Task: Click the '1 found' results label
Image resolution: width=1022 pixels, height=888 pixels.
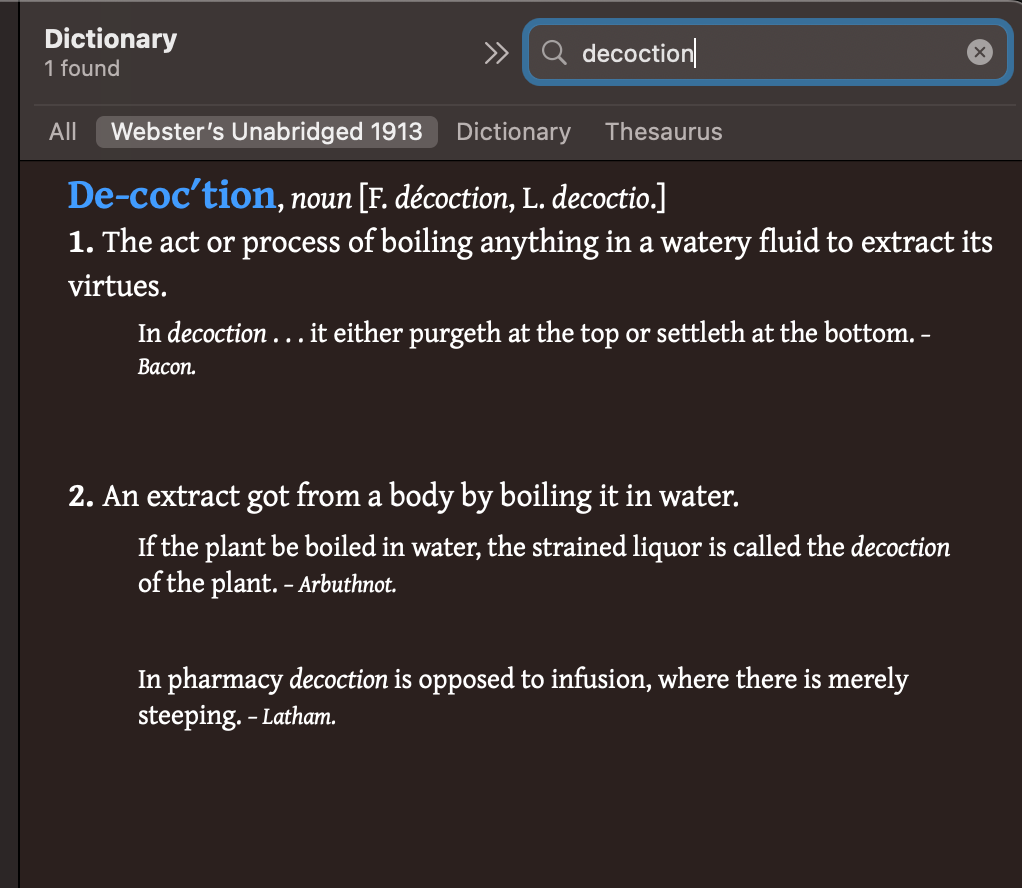Action: click(x=82, y=68)
